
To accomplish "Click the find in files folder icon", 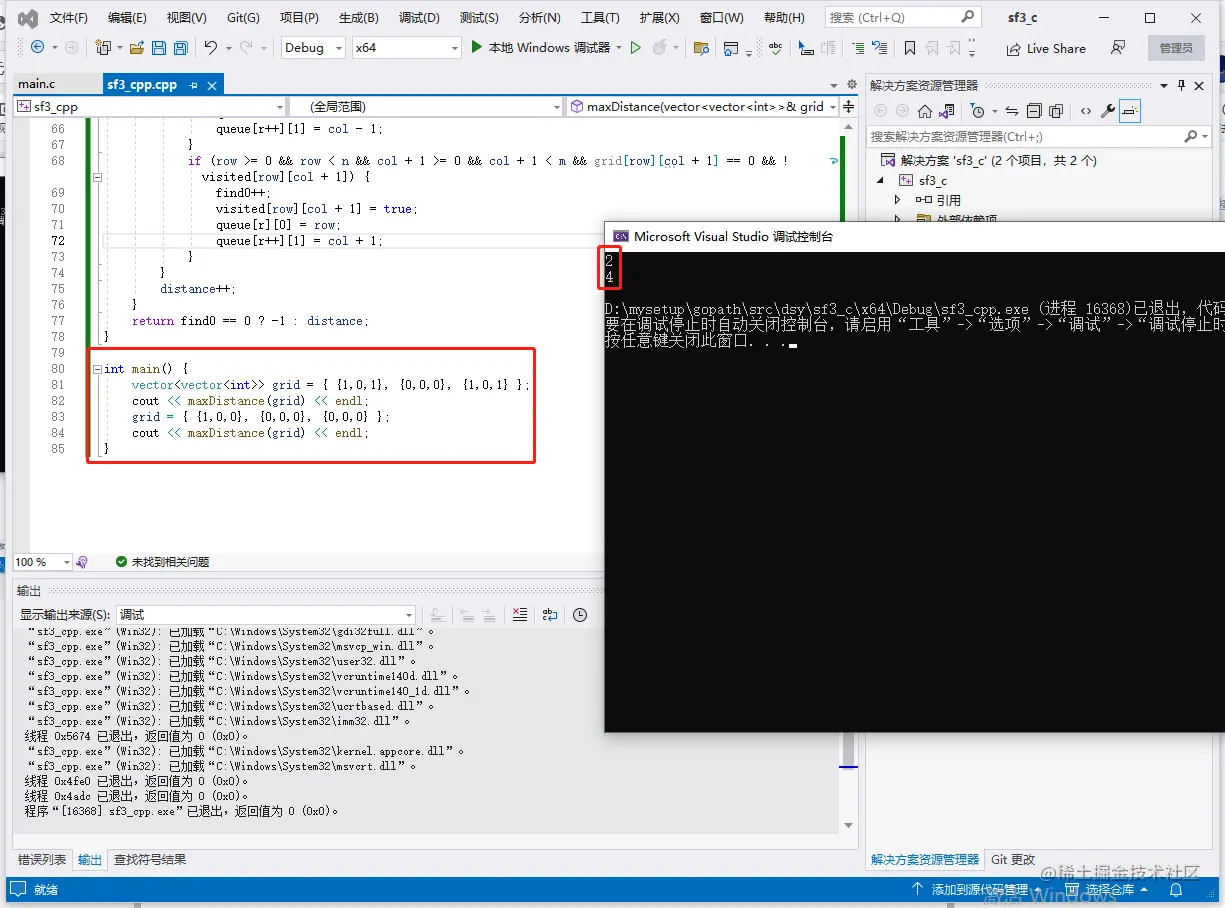I will coord(701,47).
